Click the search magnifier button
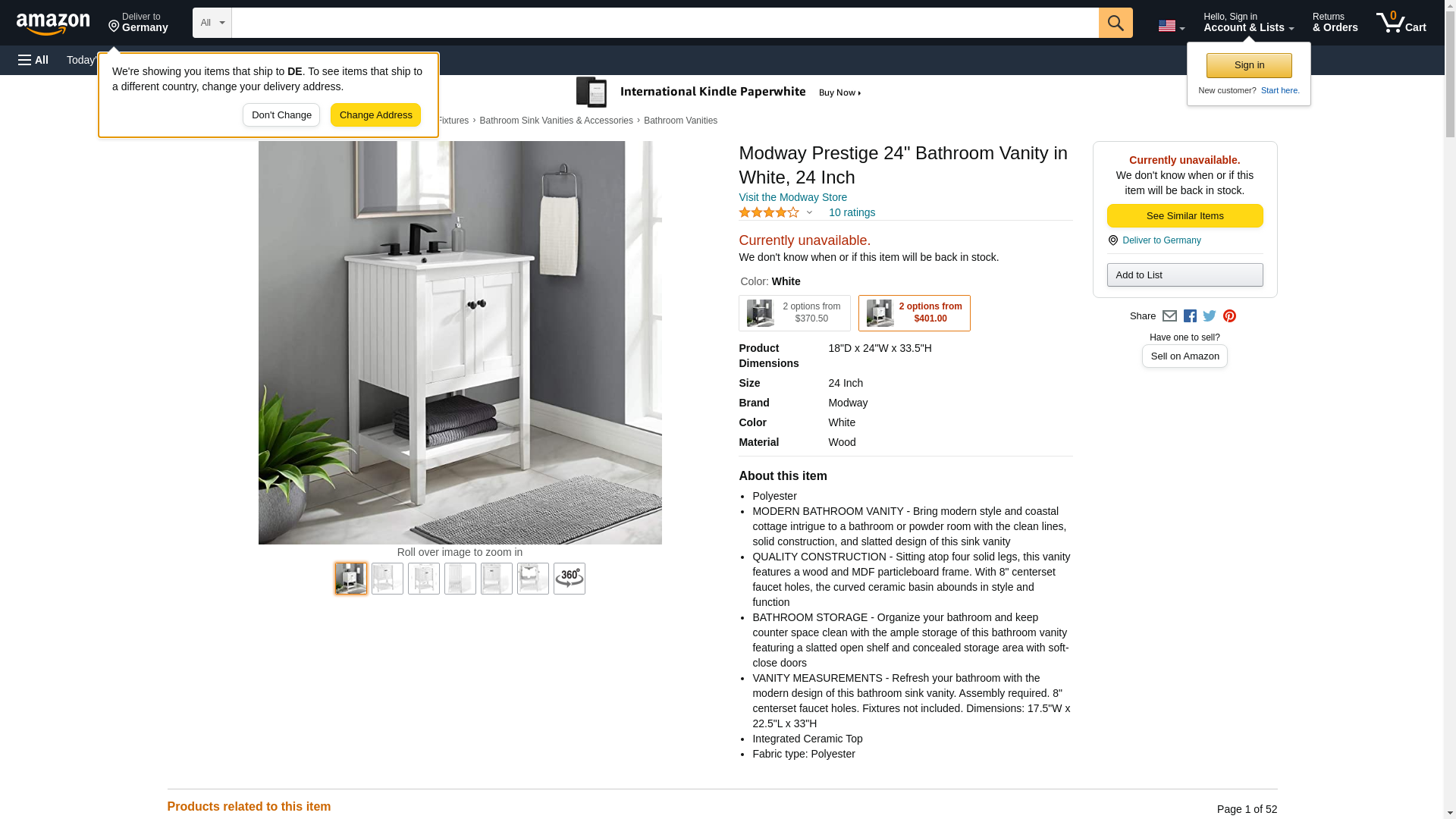The image size is (1456, 819). tap(1115, 23)
